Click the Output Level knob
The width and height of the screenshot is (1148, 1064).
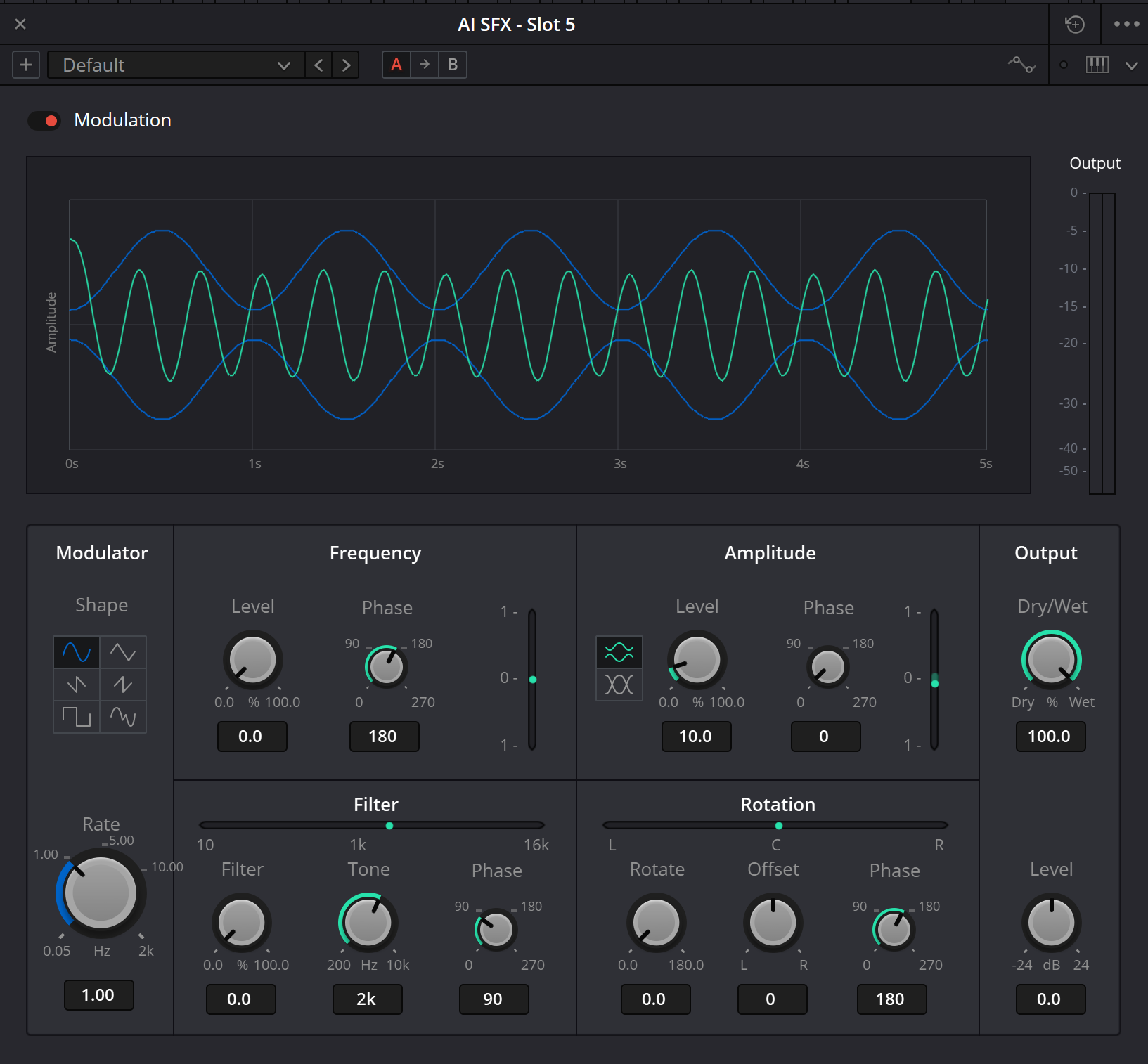pos(1051,922)
